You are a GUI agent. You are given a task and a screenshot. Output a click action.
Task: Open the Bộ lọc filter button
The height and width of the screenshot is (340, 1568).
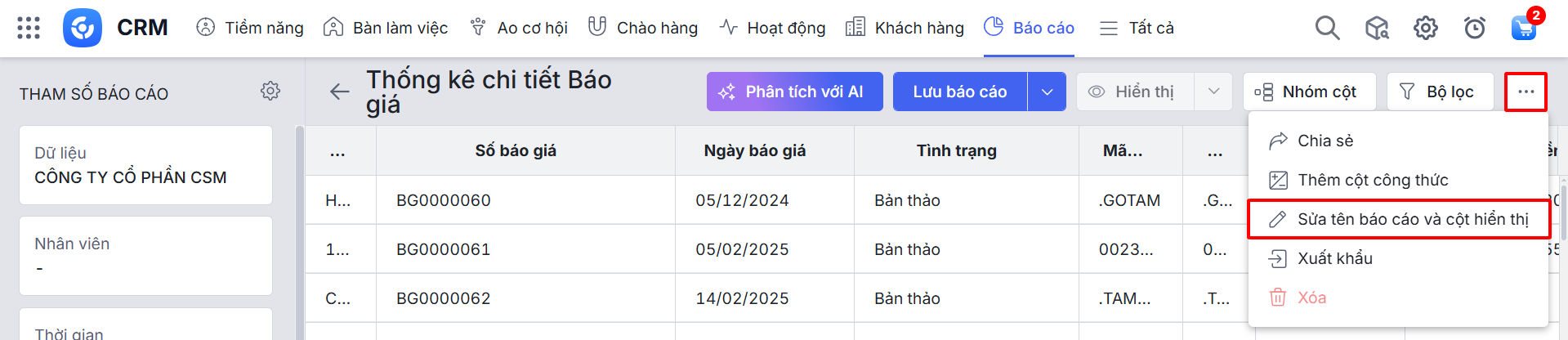(1440, 92)
